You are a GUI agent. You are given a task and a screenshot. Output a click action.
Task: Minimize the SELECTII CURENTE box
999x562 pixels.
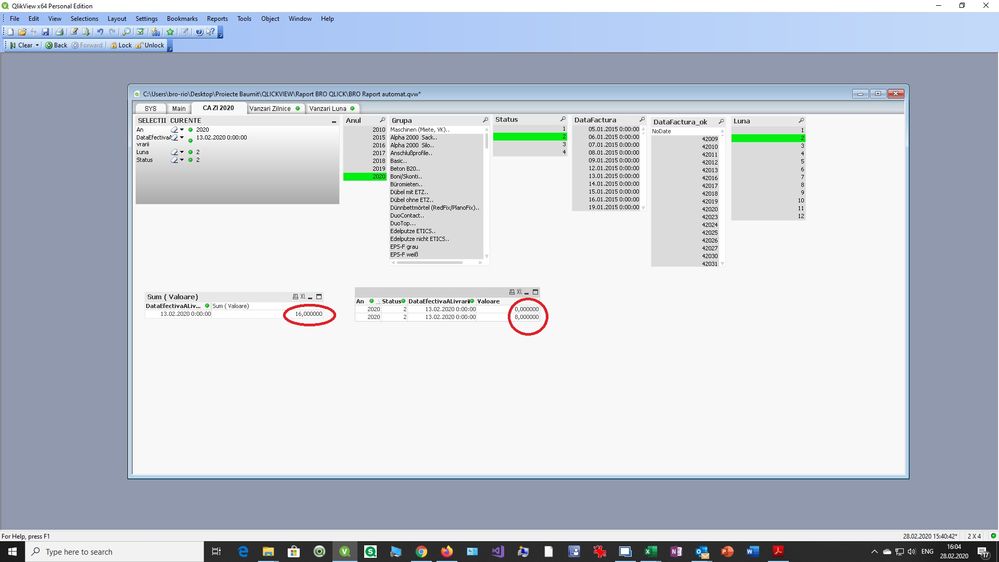coord(334,121)
